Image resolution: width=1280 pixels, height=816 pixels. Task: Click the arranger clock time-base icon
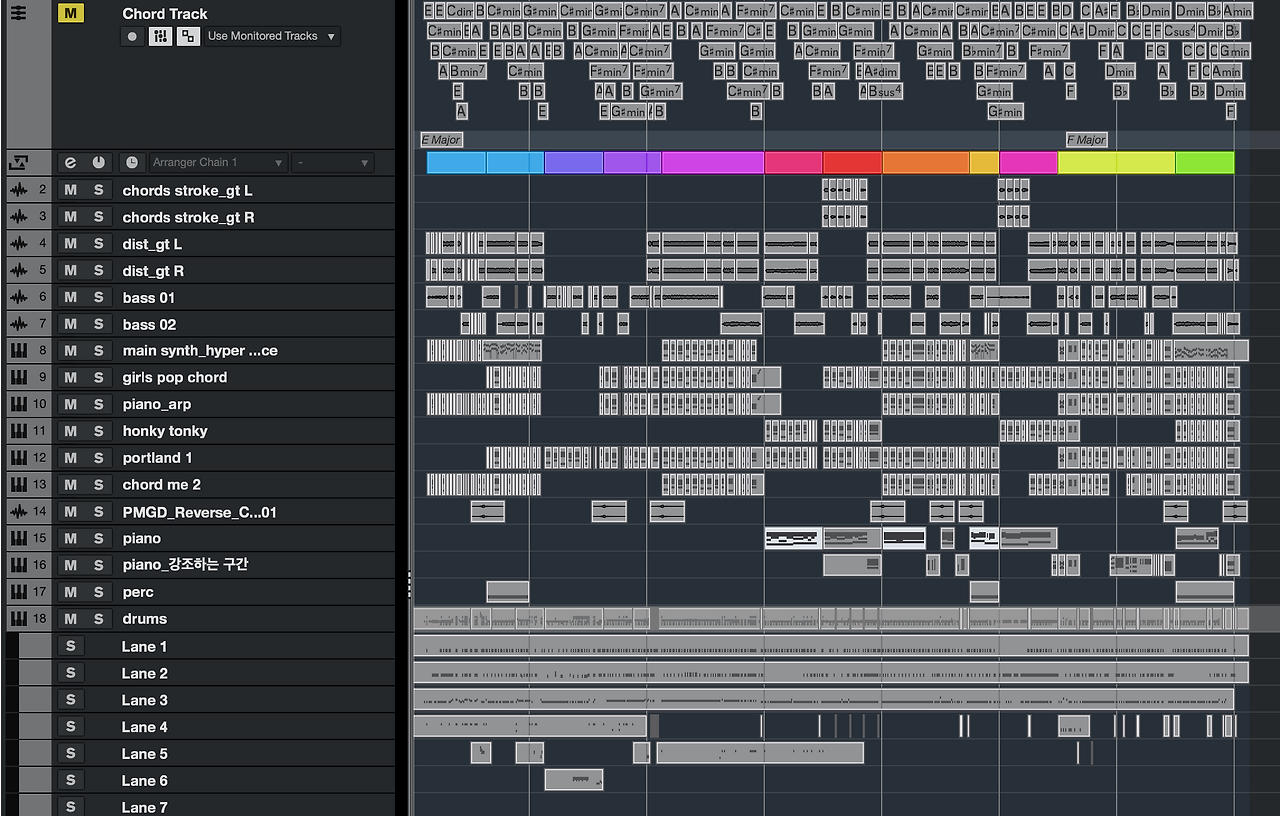(x=132, y=162)
